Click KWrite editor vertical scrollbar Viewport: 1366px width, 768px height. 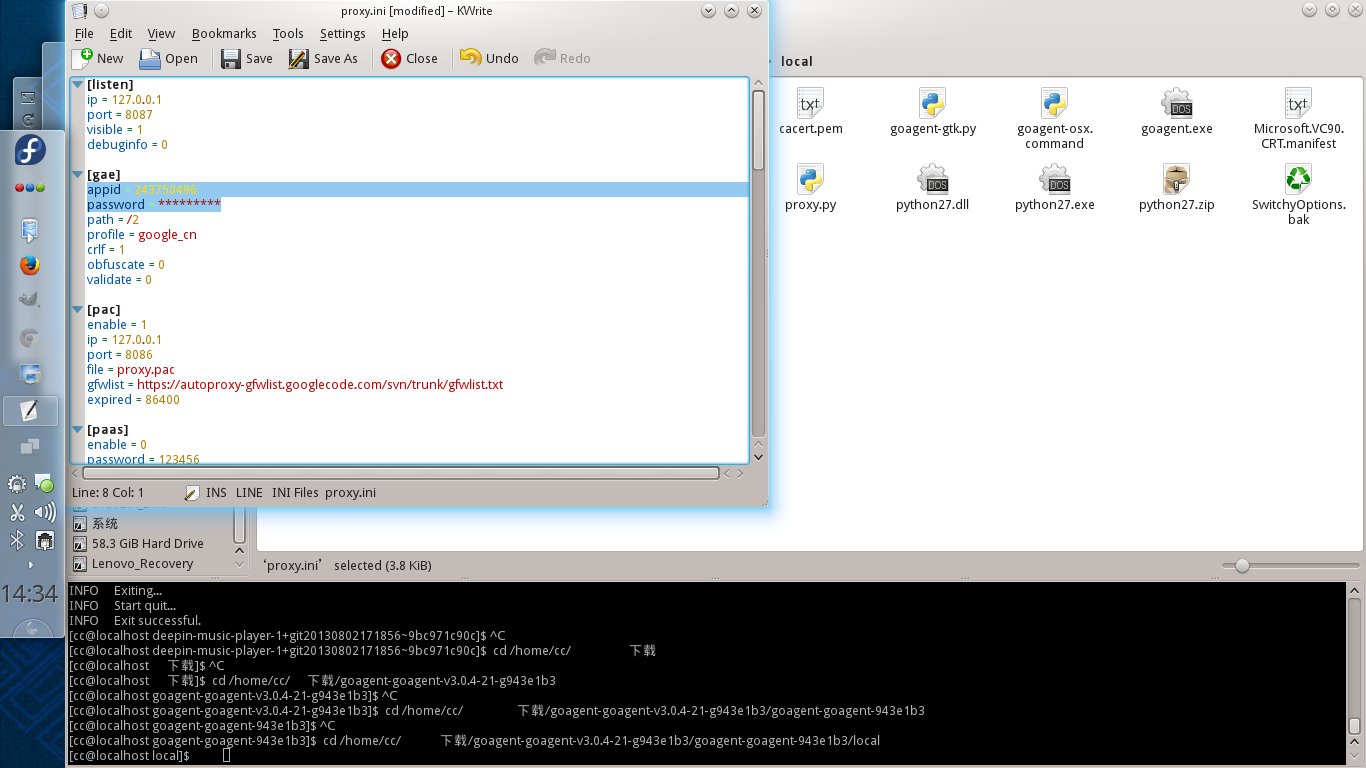(758, 130)
